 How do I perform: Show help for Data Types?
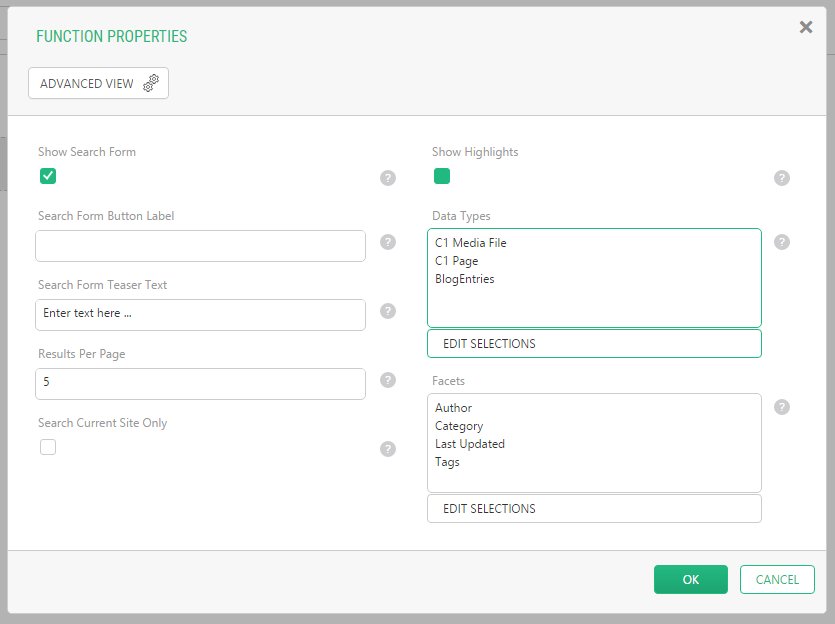[782, 242]
